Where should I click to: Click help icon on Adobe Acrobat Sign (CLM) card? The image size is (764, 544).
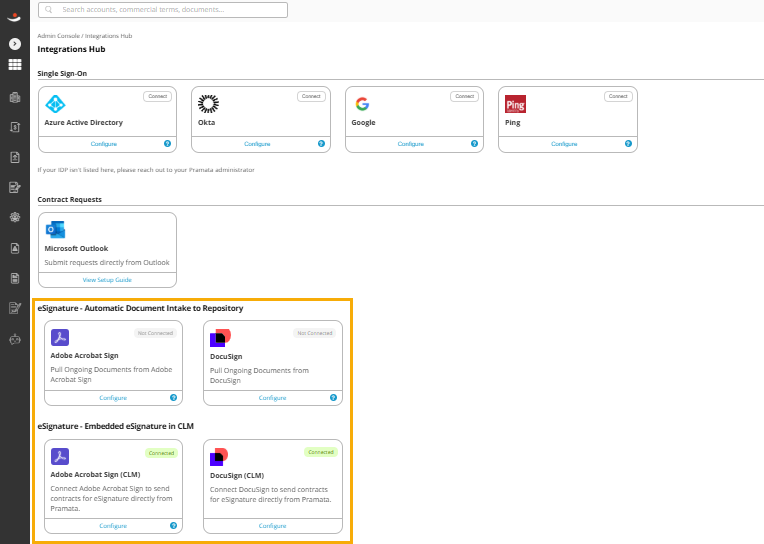[x=173, y=525]
